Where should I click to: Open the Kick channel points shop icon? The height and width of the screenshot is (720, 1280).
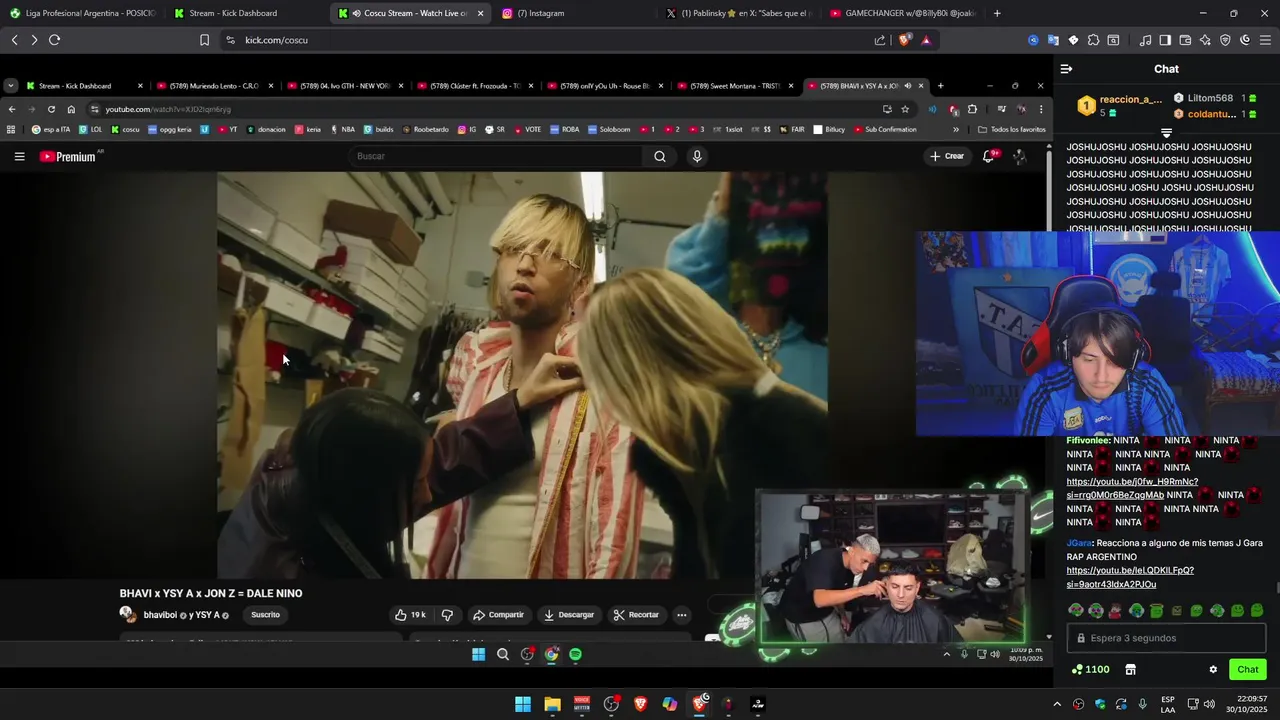click(1131, 670)
